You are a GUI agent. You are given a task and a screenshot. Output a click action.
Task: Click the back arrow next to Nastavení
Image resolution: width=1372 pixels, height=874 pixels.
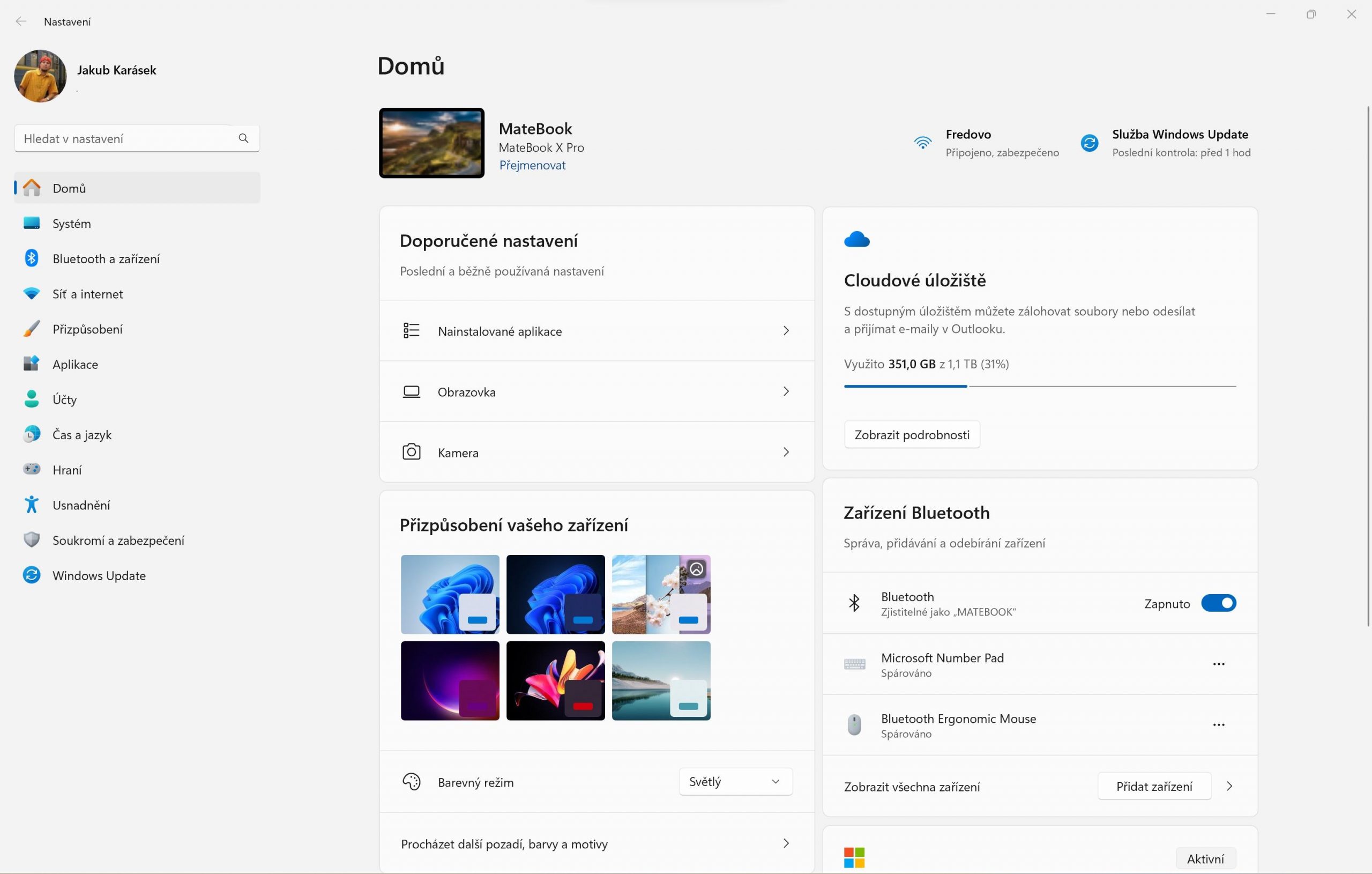click(21, 21)
